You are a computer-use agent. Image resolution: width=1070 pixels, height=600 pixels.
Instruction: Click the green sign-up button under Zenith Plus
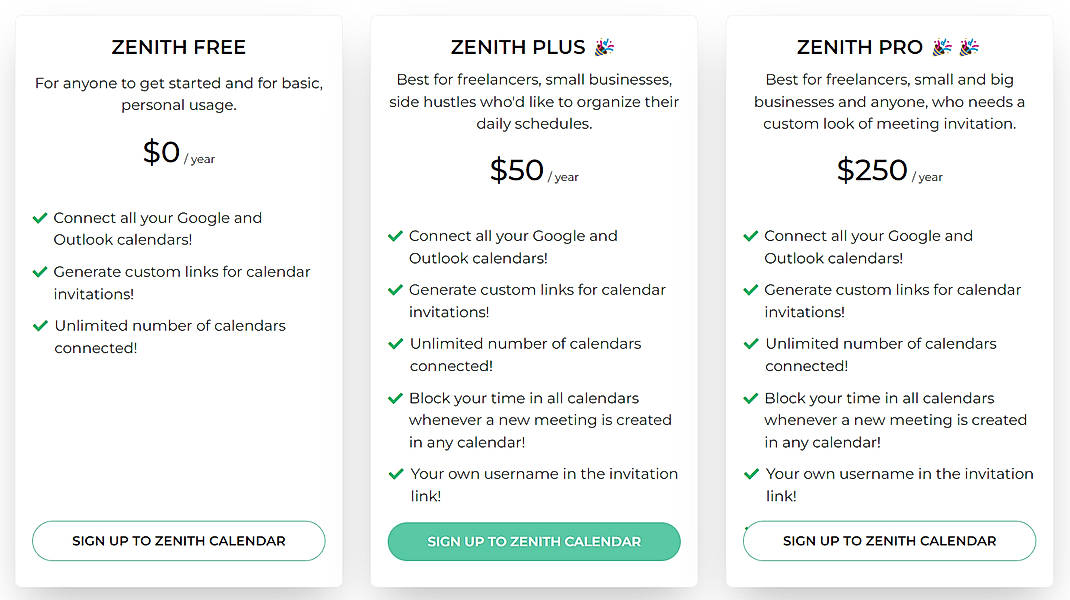pyautogui.click(x=533, y=541)
